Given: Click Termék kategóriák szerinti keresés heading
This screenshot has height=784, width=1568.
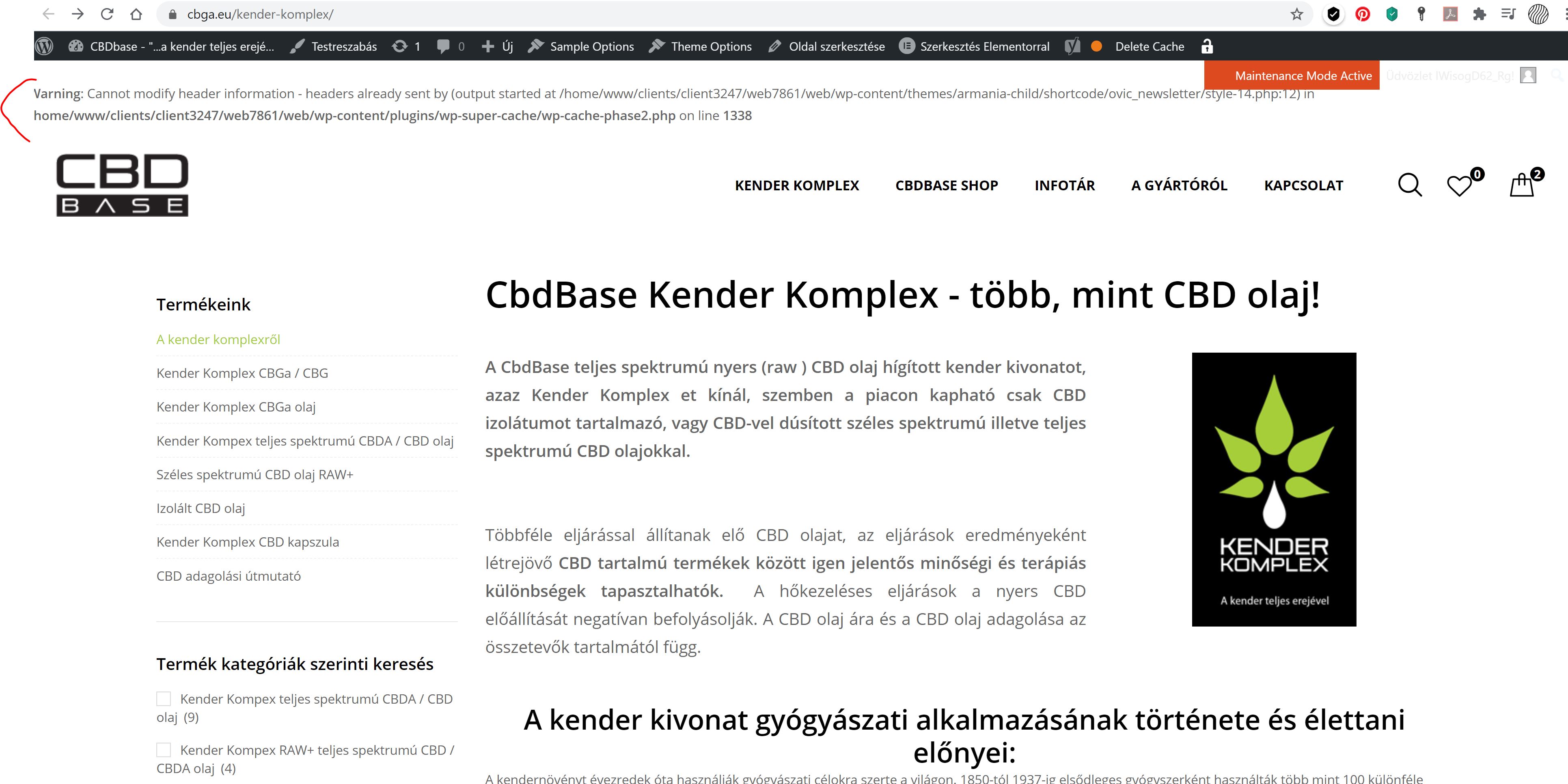Looking at the screenshot, I should (x=295, y=664).
